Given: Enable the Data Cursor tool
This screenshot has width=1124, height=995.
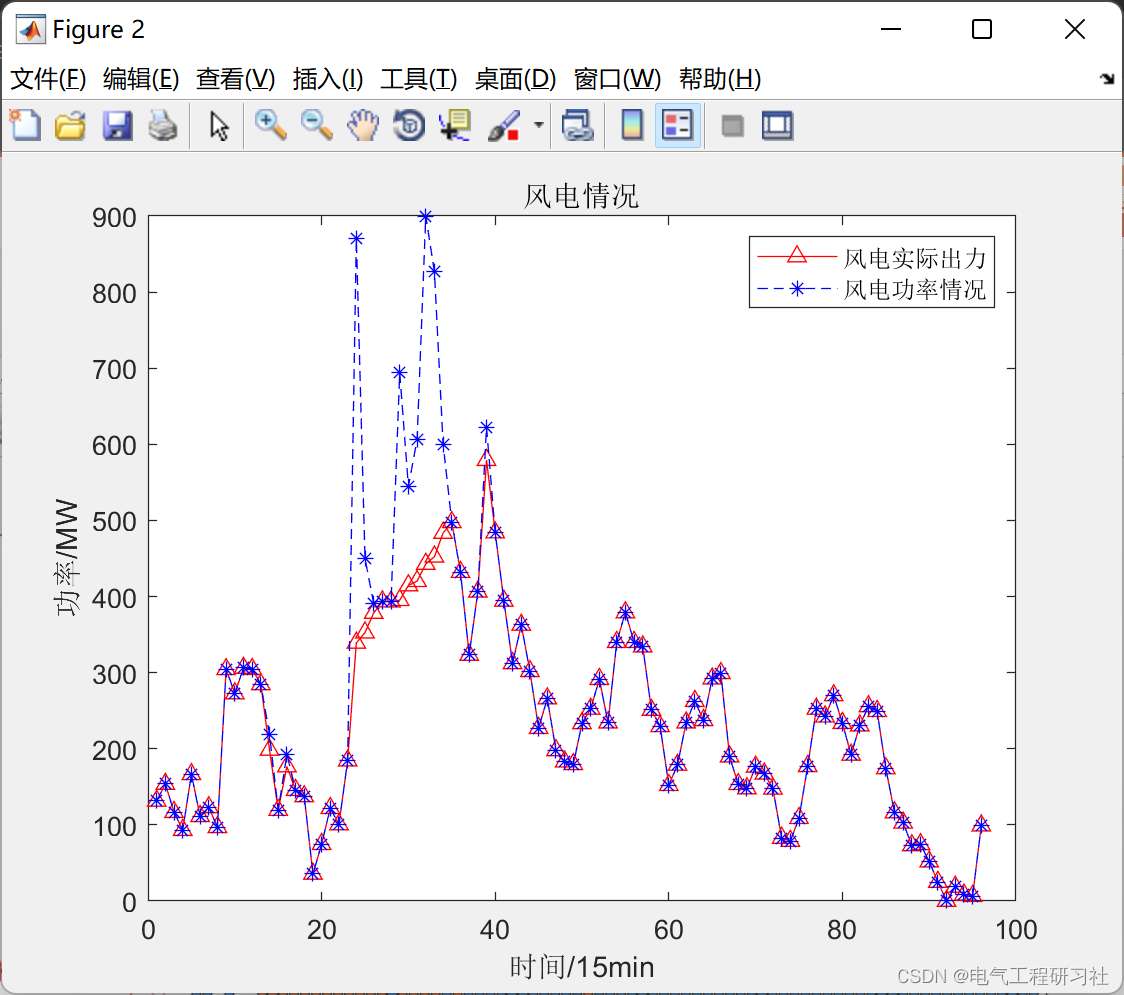Looking at the screenshot, I should tap(454, 125).
